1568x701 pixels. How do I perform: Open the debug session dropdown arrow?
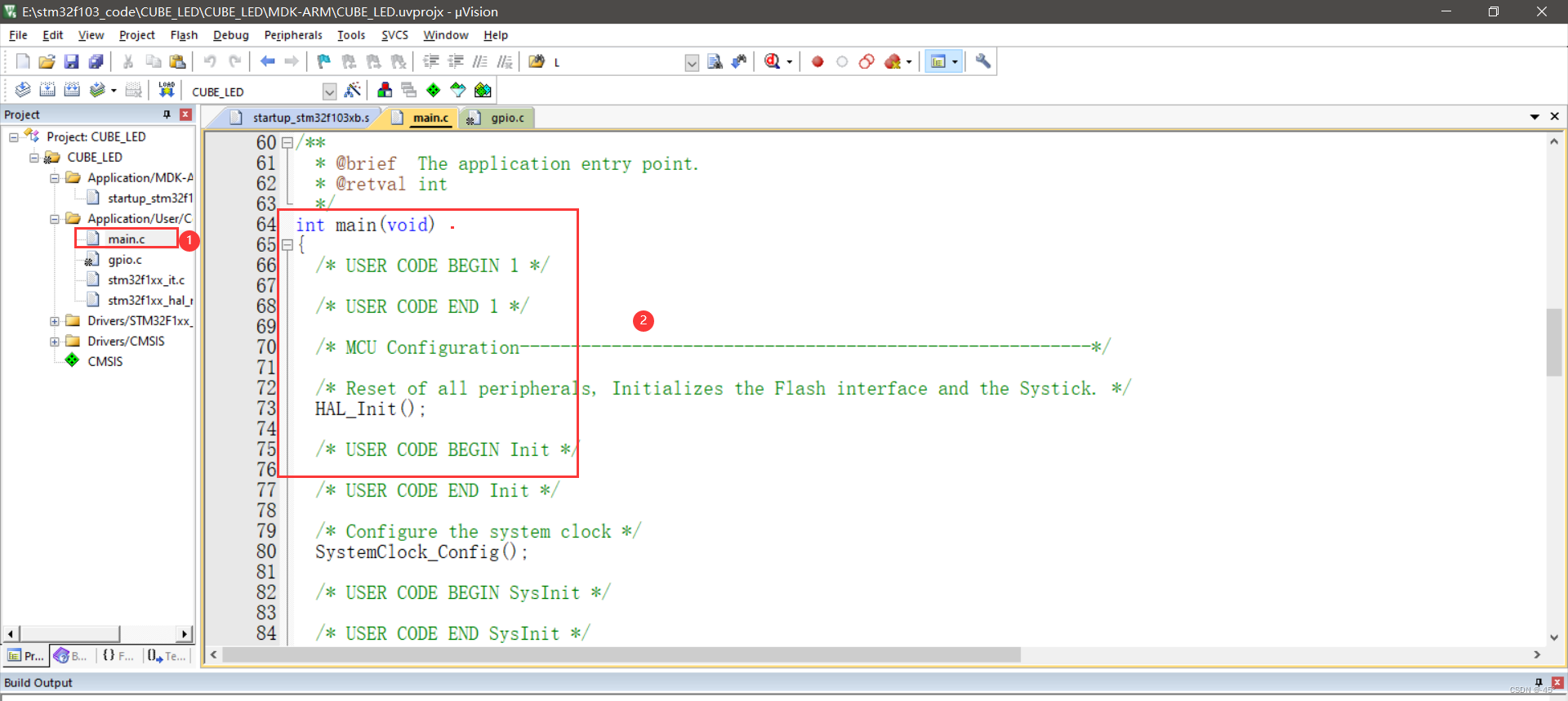[789, 62]
